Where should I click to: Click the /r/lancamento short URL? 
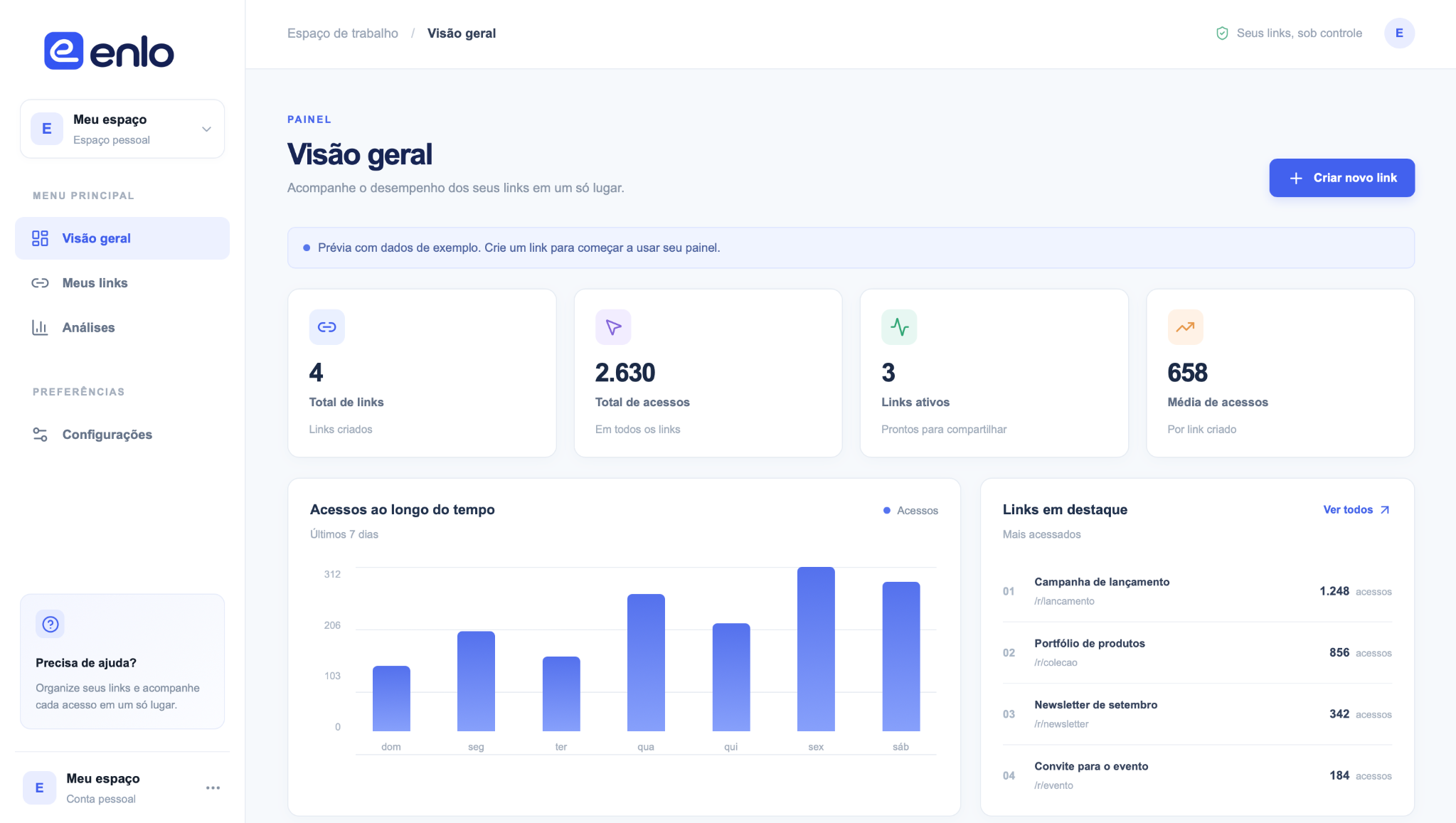pyautogui.click(x=1064, y=601)
